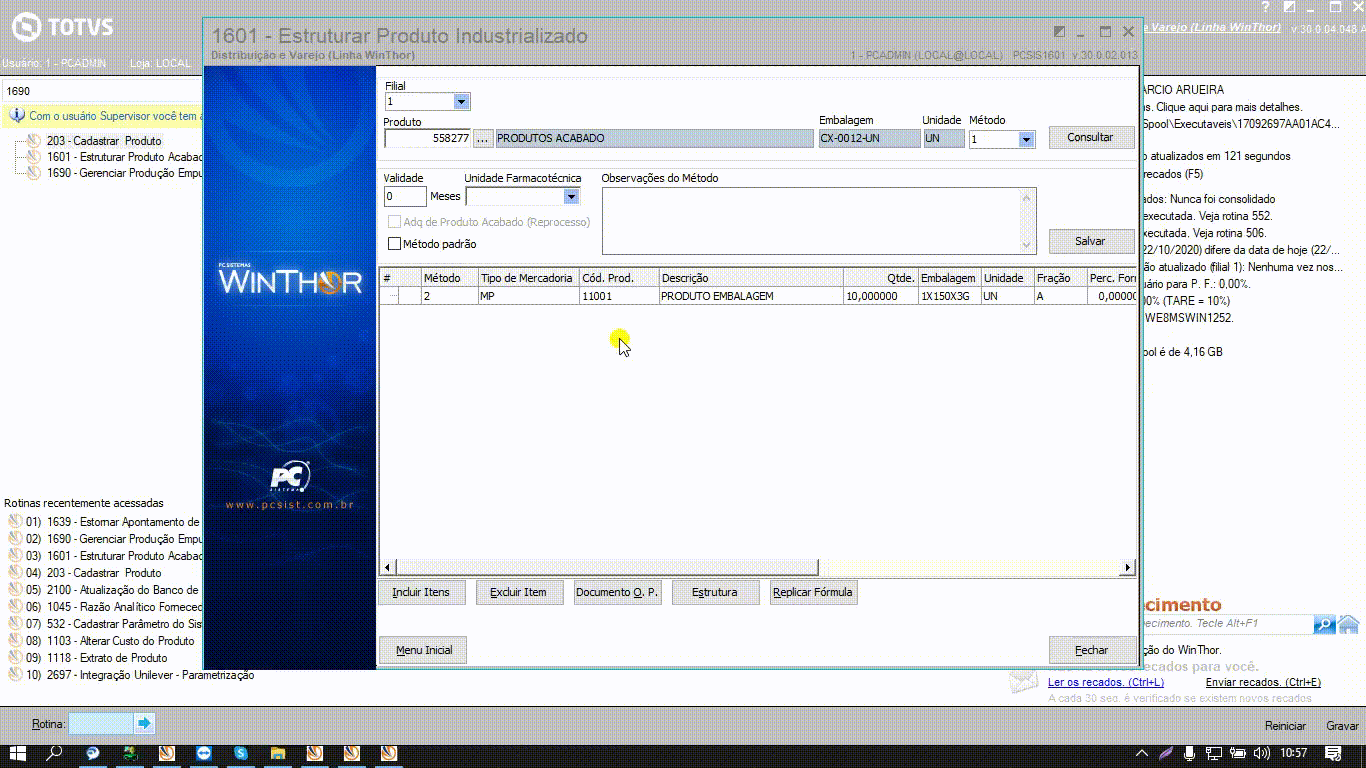Open TeamViewer from the taskbar
The width and height of the screenshot is (1366, 768).
pos(204,753)
